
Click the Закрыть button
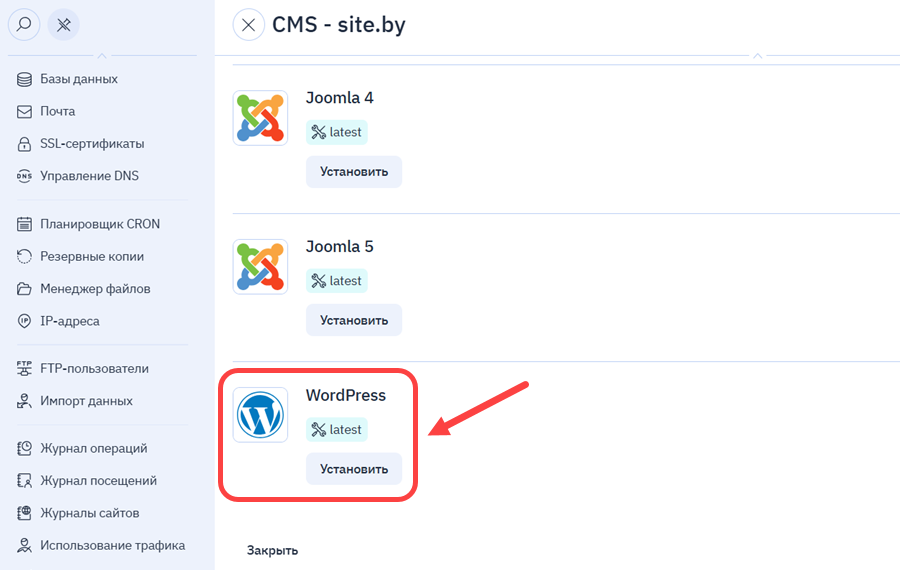(272, 550)
